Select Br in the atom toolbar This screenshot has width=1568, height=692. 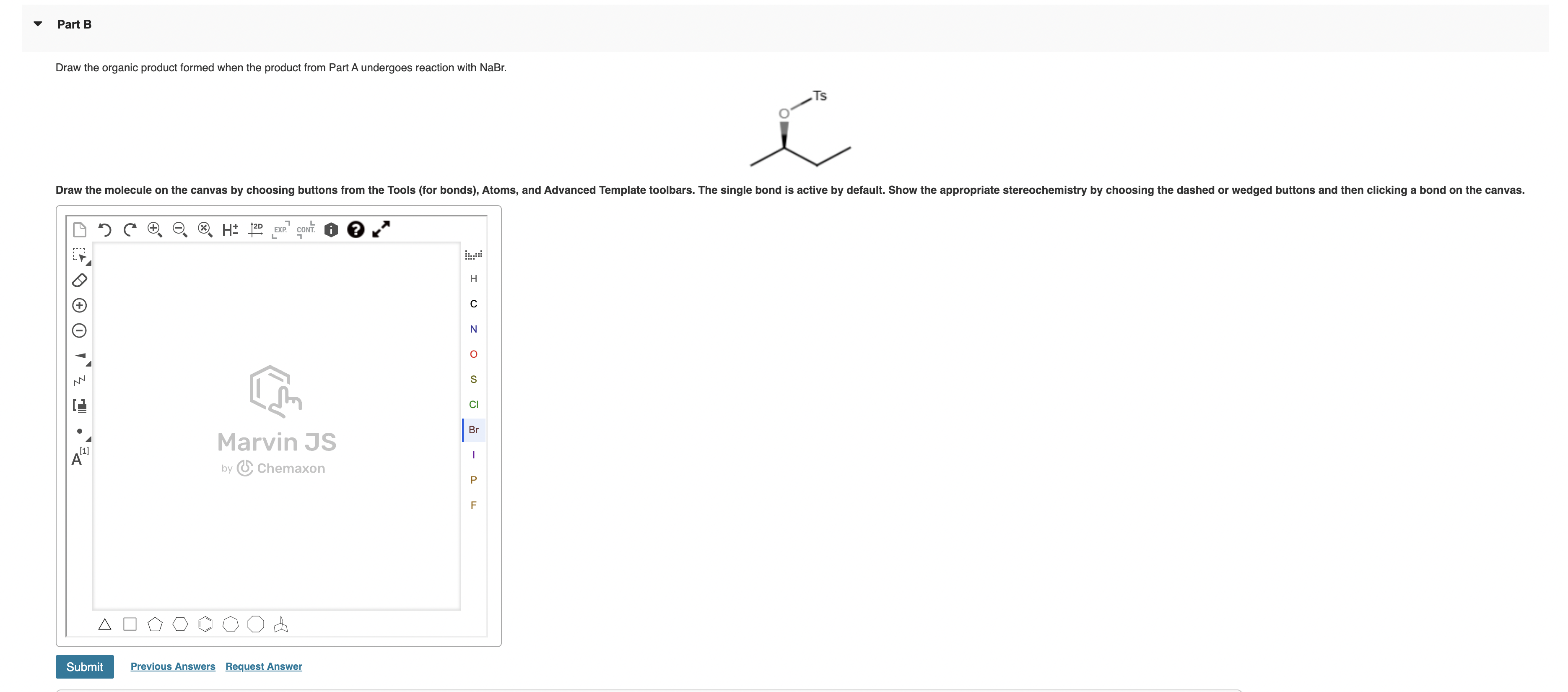point(474,429)
